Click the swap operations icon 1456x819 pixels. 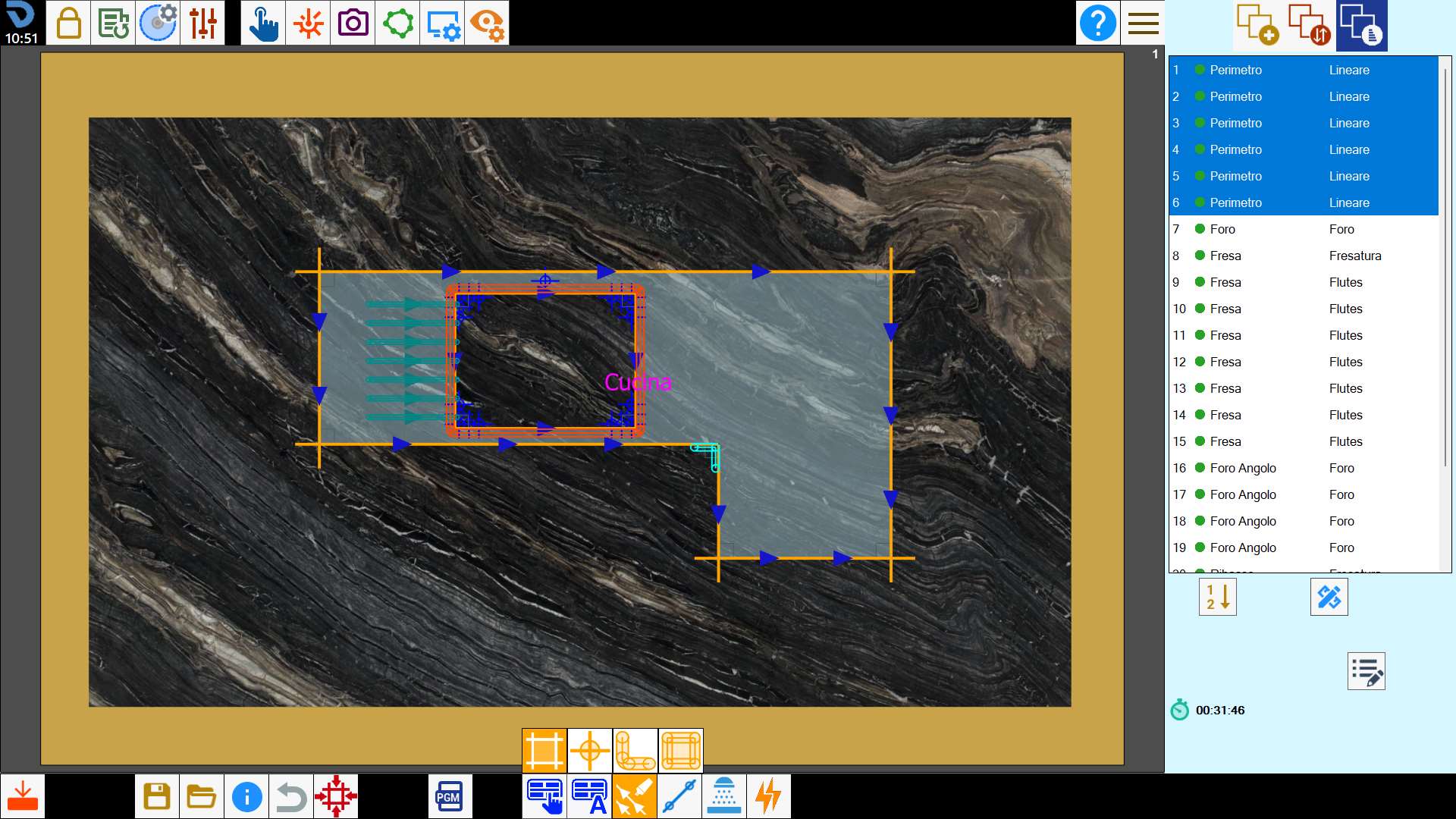(1310, 25)
